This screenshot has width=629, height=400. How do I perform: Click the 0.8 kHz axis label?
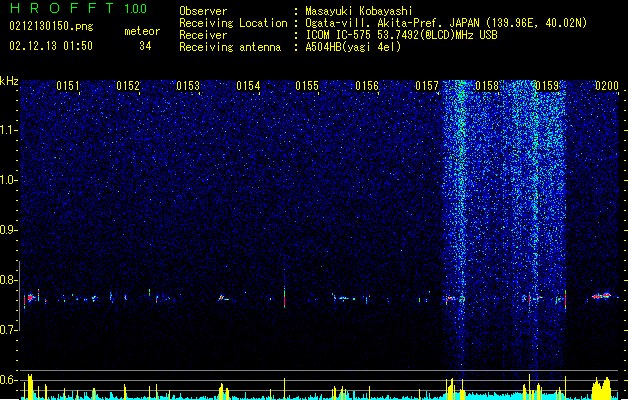pos(9,280)
